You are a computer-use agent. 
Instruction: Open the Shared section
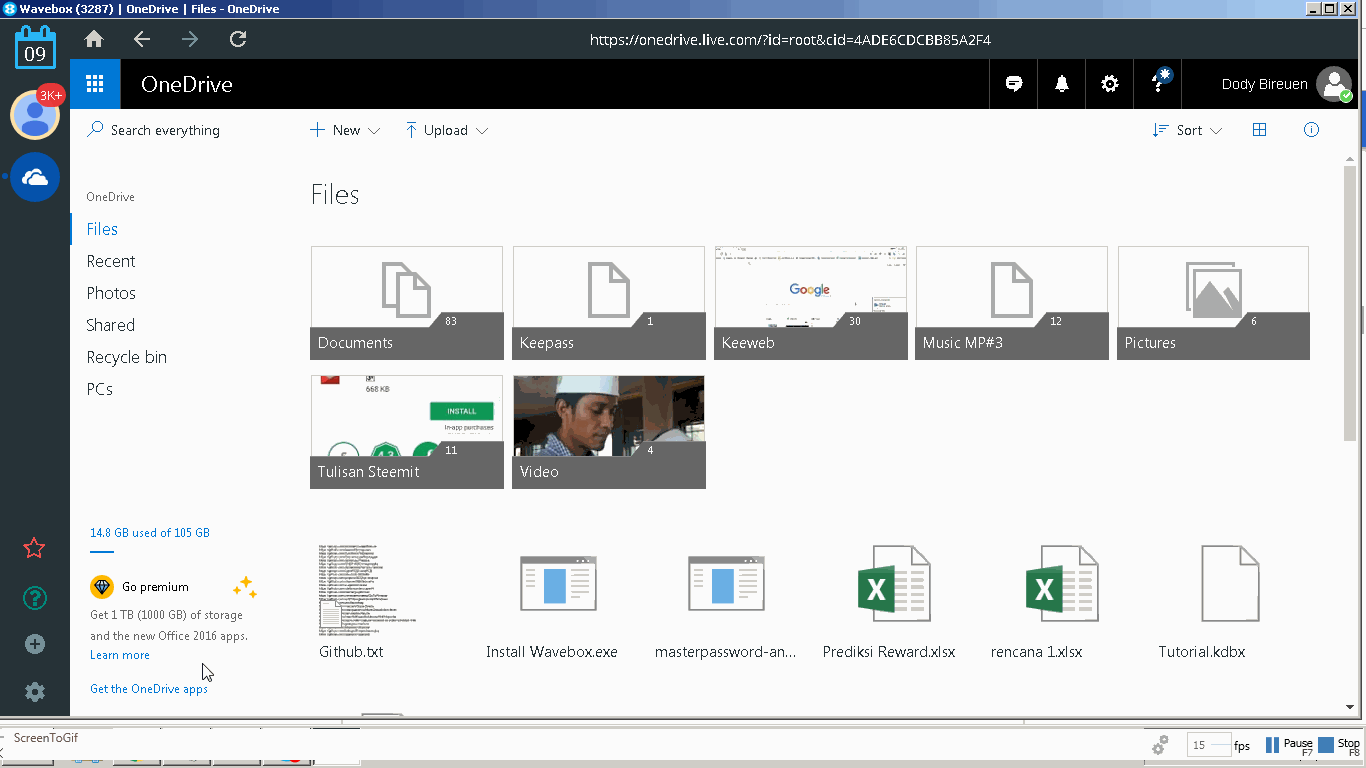pos(110,325)
